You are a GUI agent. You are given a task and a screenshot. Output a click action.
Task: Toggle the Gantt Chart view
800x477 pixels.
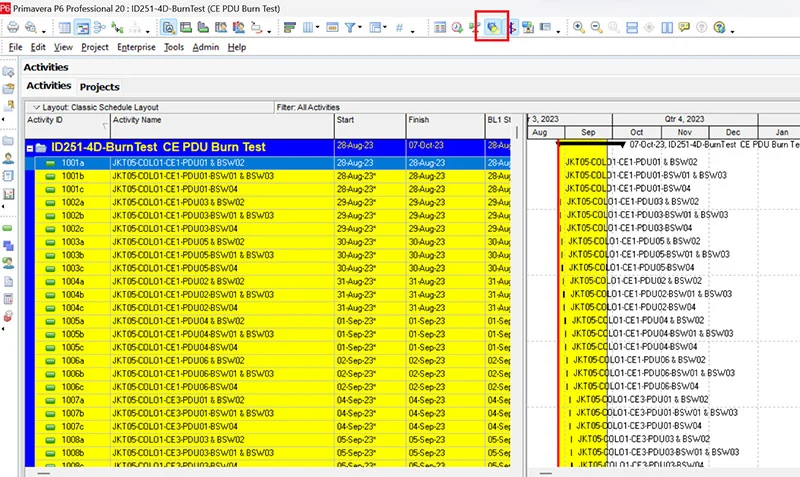(82, 28)
